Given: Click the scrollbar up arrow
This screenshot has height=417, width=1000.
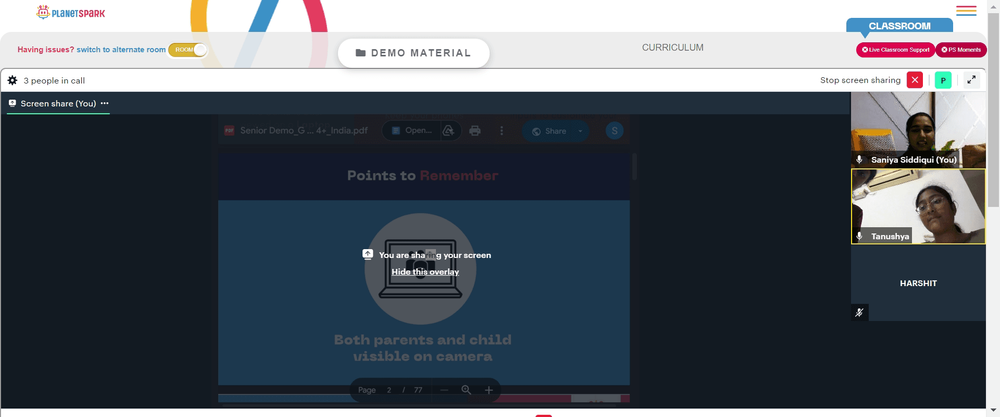Looking at the screenshot, I should [x=994, y=4].
